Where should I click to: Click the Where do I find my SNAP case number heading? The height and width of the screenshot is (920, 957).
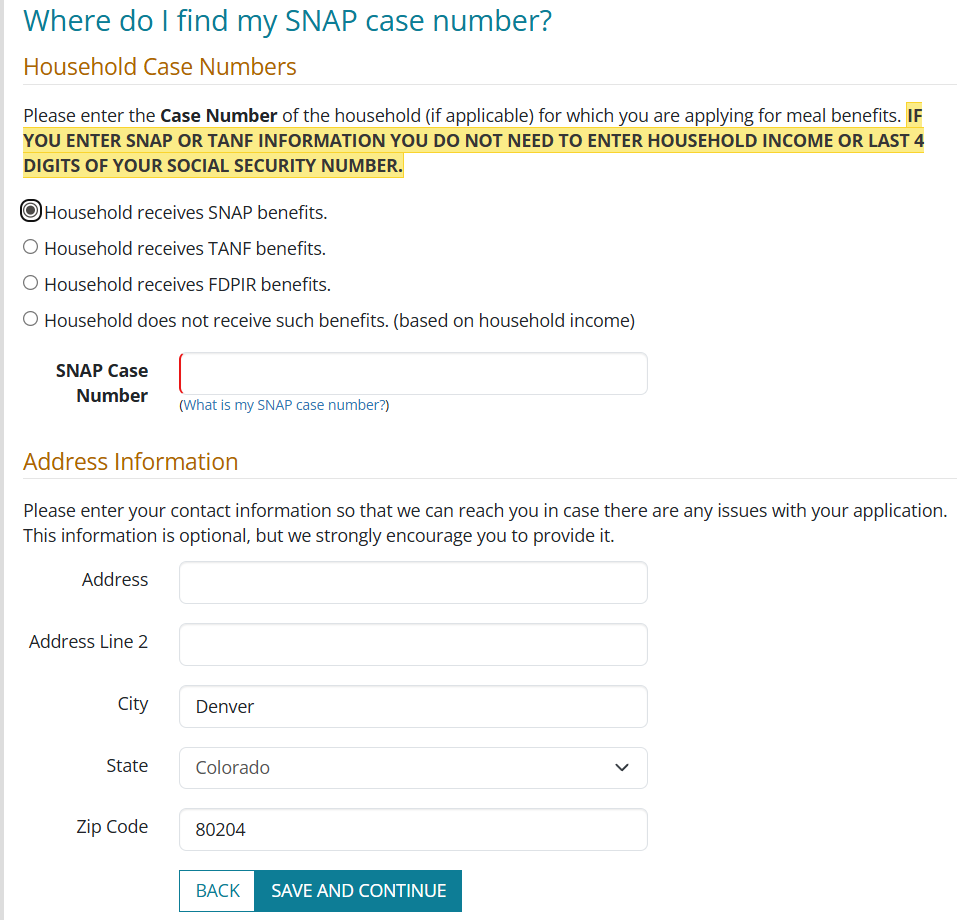tap(287, 21)
